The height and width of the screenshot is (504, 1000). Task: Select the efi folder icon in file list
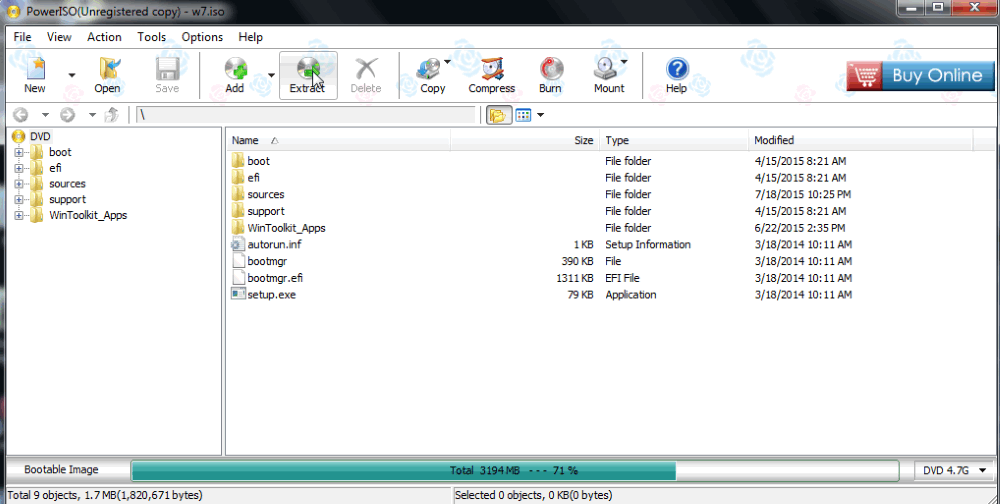click(238, 177)
